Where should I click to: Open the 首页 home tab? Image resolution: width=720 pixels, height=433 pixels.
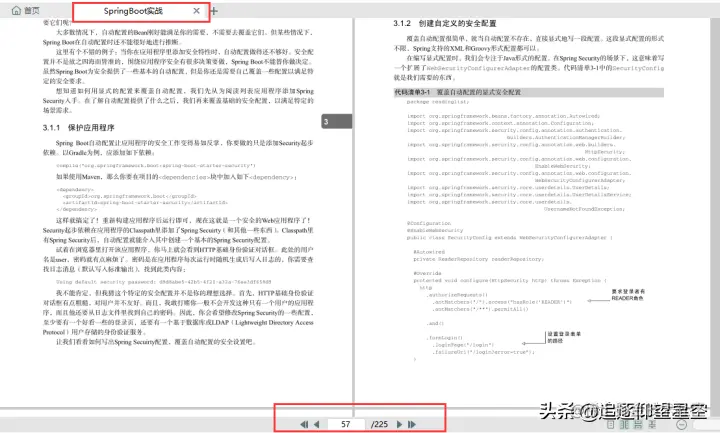(26, 10)
